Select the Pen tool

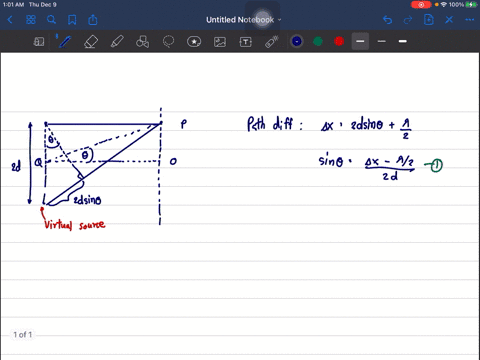click(65, 42)
